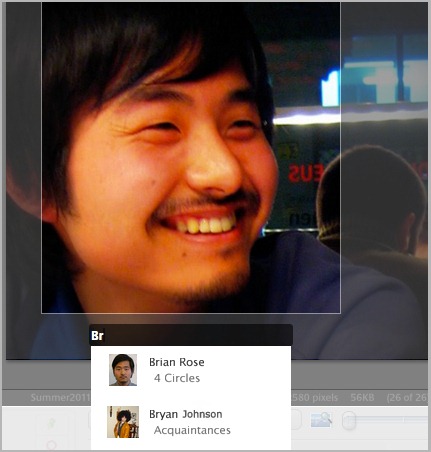
Task: Choose Brian Rose from tag suggestions
Action: click(191, 370)
